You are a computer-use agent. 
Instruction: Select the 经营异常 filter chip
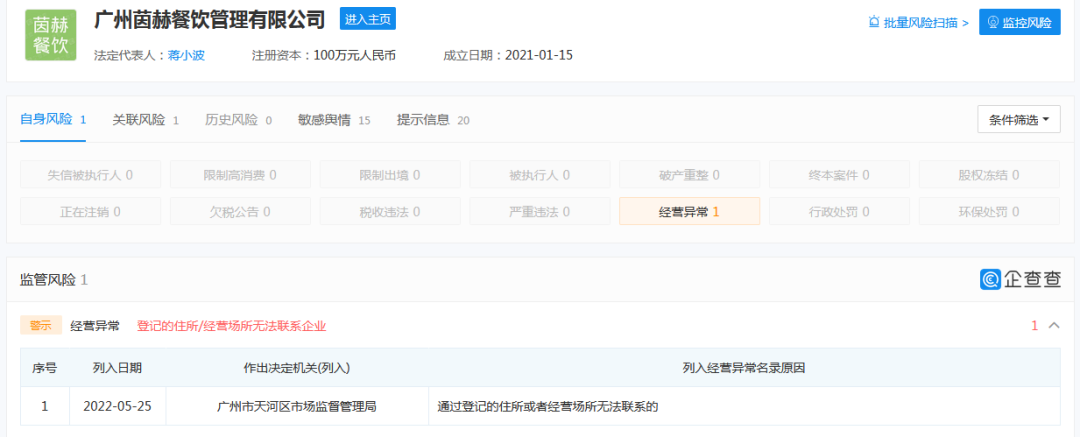coord(689,212)
